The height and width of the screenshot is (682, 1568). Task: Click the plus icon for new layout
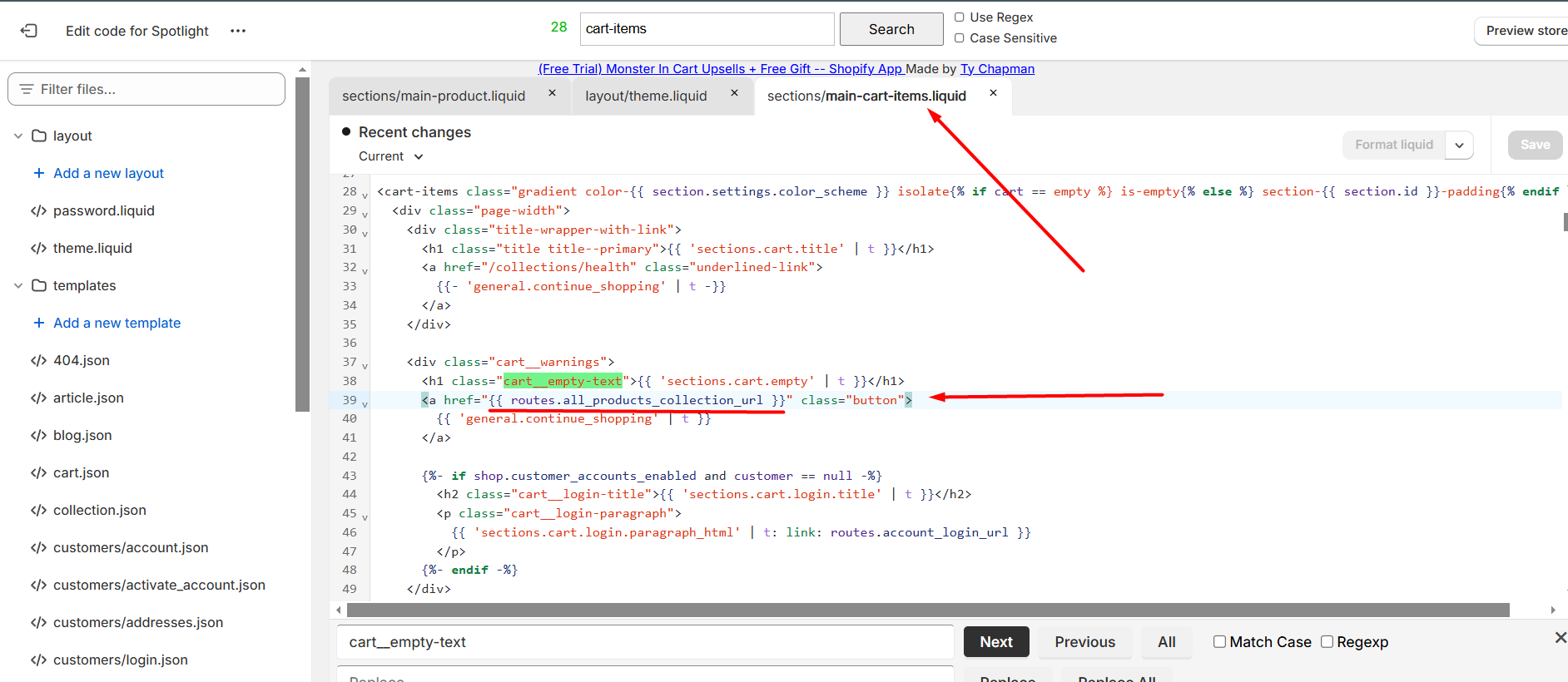coord(38,173)
